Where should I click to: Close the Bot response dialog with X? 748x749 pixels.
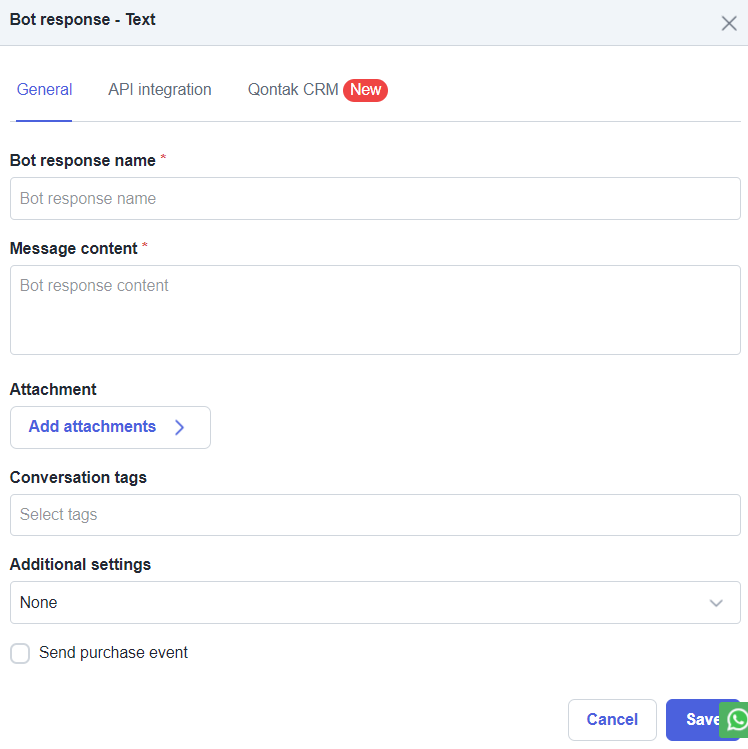[728, 23]
